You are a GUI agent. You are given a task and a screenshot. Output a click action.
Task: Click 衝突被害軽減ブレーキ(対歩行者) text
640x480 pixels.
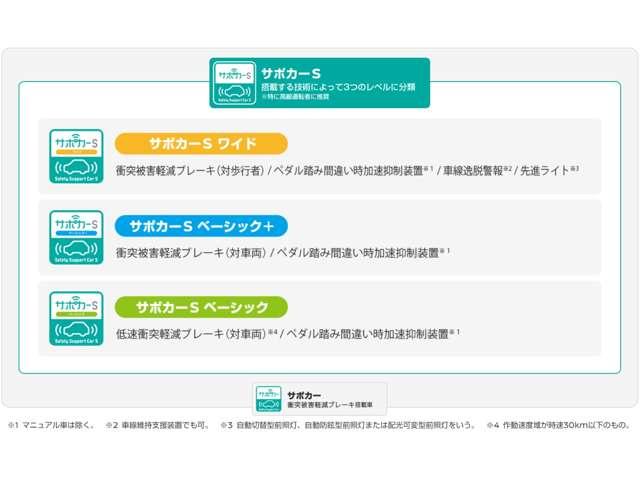(189, 171)
